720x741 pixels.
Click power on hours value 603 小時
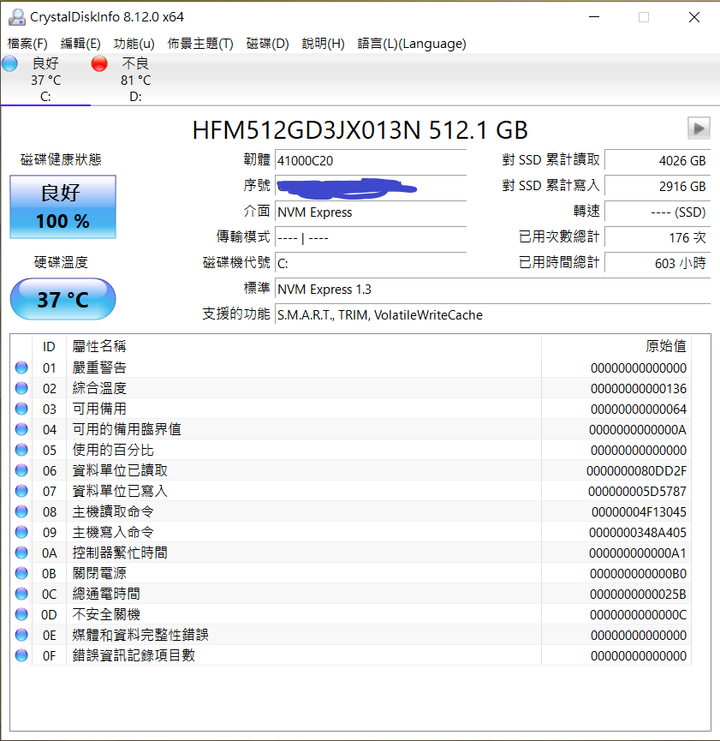pos(657,263)
